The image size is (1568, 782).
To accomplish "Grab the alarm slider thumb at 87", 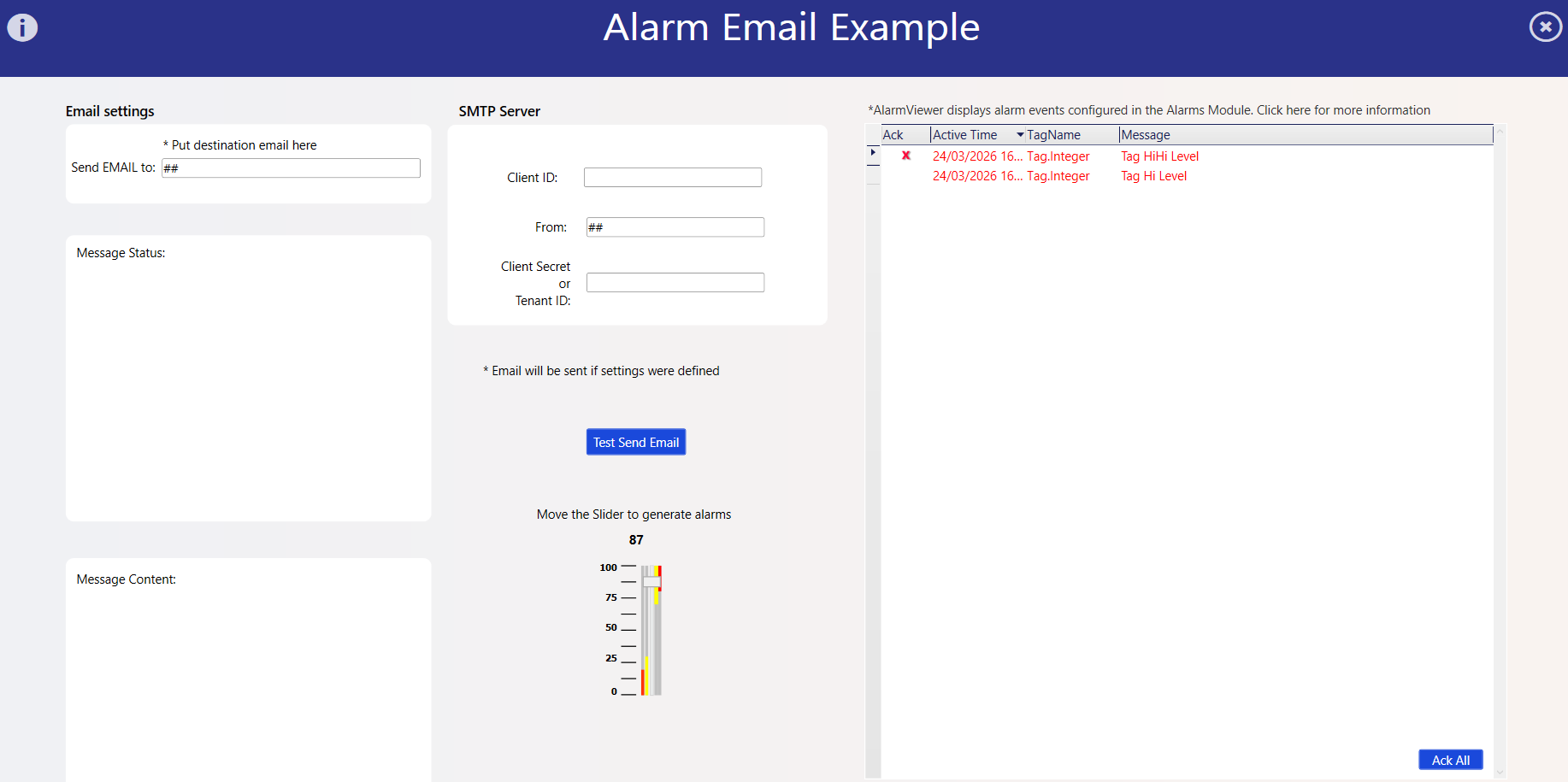I will pyautogui.click(x=651, y=582).
